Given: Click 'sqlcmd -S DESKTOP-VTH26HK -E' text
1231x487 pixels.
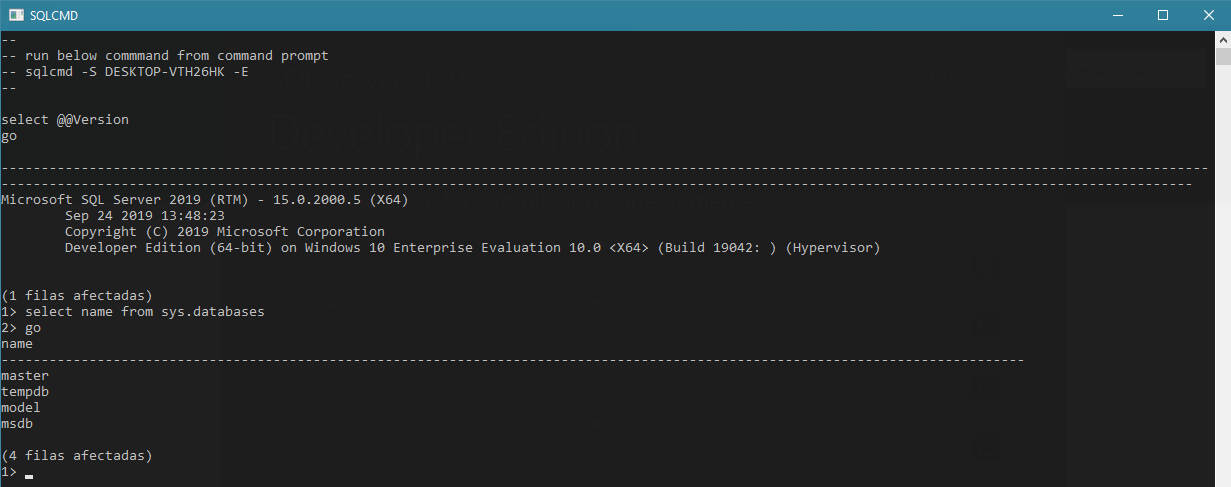Looking at the screenshot, I should coord(137,72).
